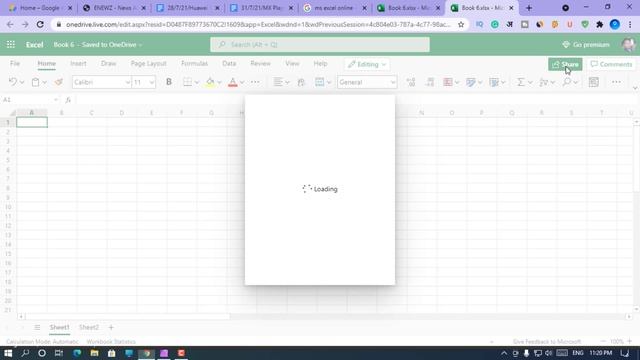This screenshot has width=640, height=360.
Task: Open the Windows Start menu
Action: tap(8, 353)
